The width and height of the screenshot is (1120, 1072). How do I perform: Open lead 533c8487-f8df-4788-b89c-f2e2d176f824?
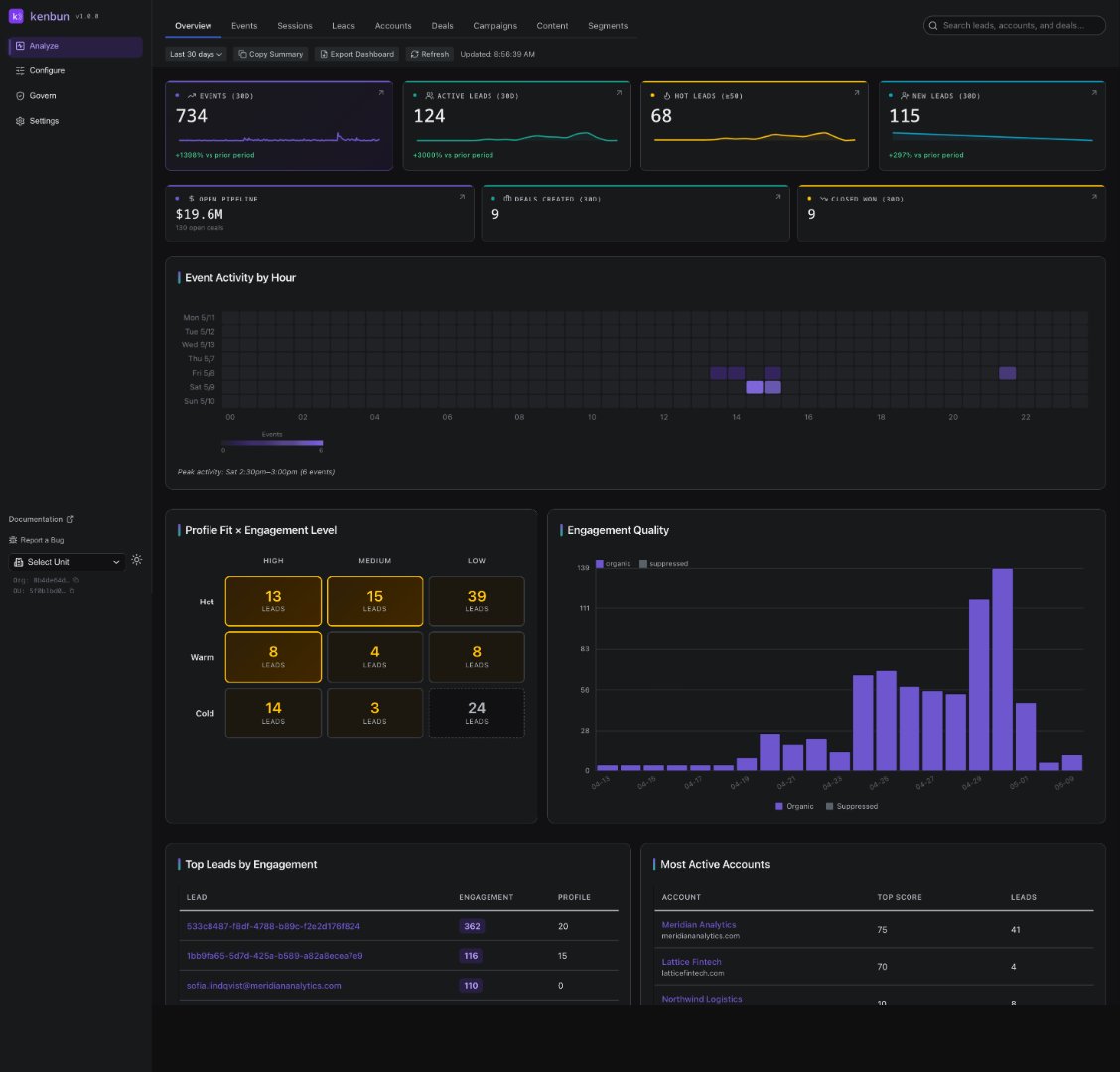point(273,926)
